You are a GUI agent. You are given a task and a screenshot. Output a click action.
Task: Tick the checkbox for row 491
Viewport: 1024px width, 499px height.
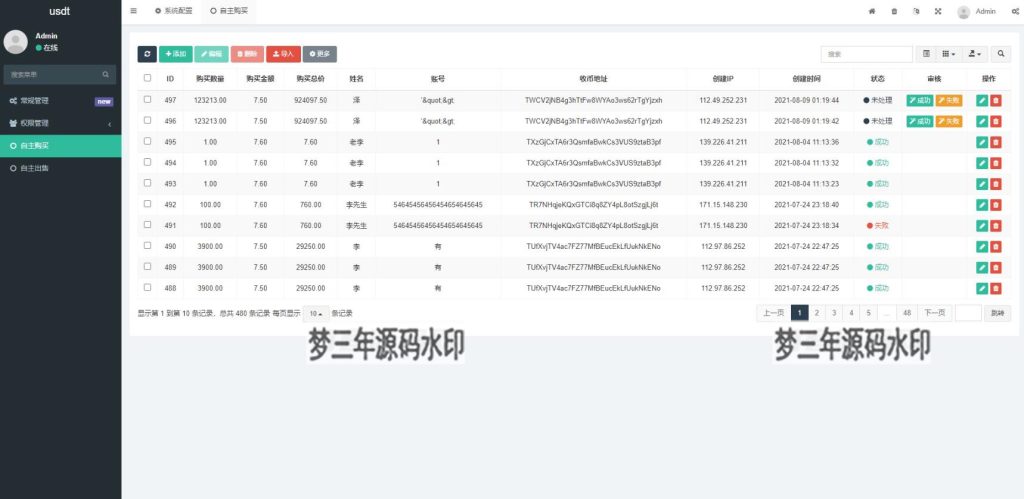pos(148,225)
